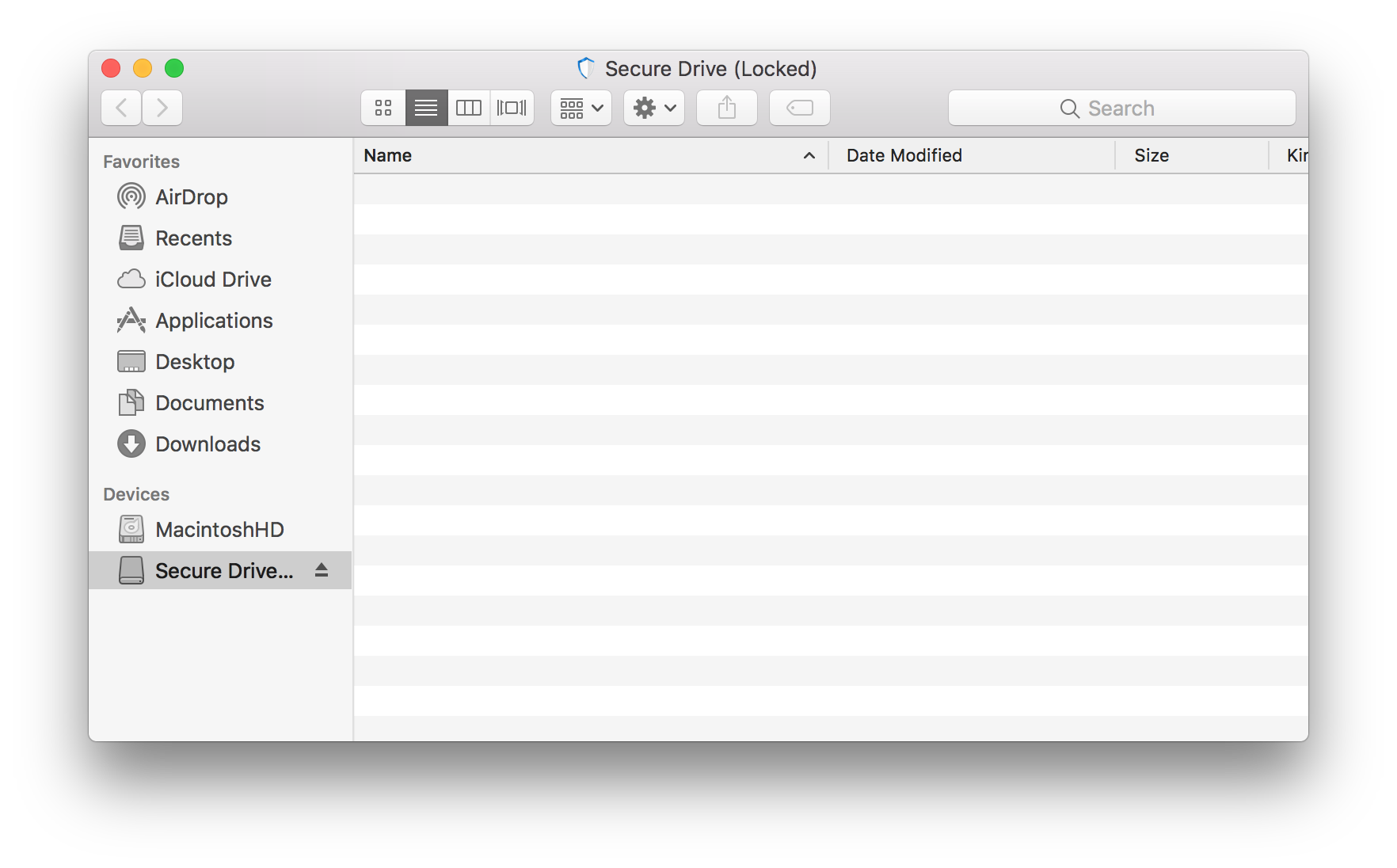
Task: Select Recents in the sidebar
Action: pyautogui.click(x=193, y=238)
